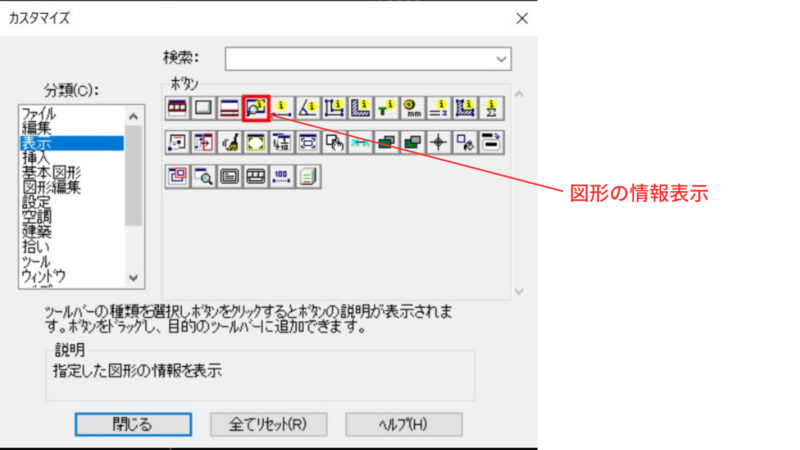Click the 3D sheet with green lines icon
Screen dimensions: 800x450
[x=308, y=177]
